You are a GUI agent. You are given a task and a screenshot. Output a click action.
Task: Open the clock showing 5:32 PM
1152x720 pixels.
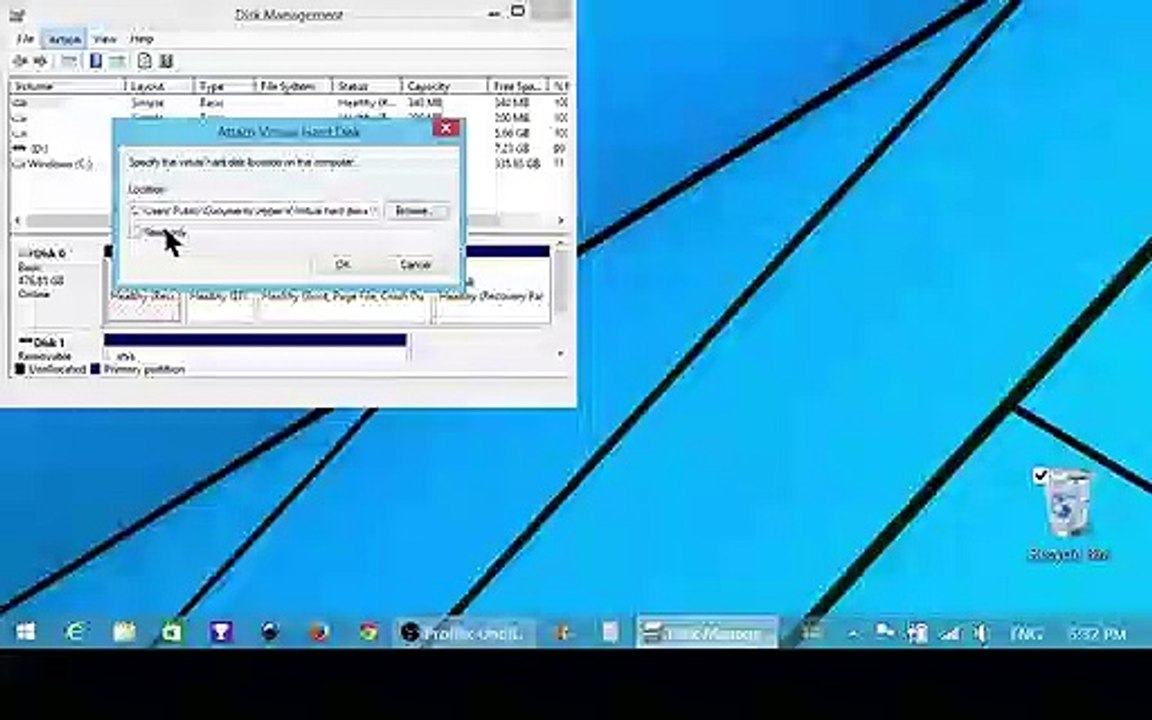(x=1097, y=633)
